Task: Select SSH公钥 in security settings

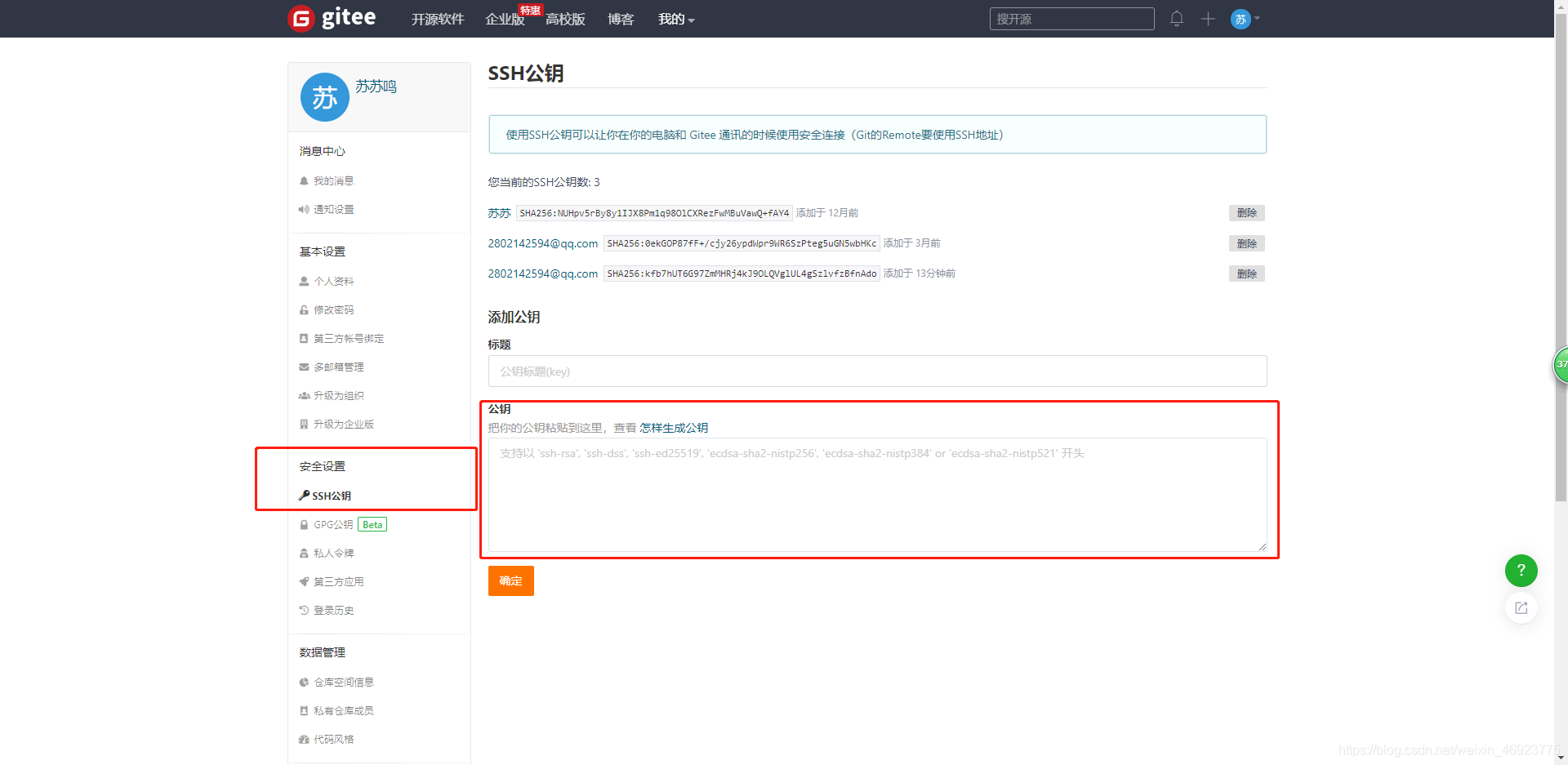Action: tap(332, 496)
